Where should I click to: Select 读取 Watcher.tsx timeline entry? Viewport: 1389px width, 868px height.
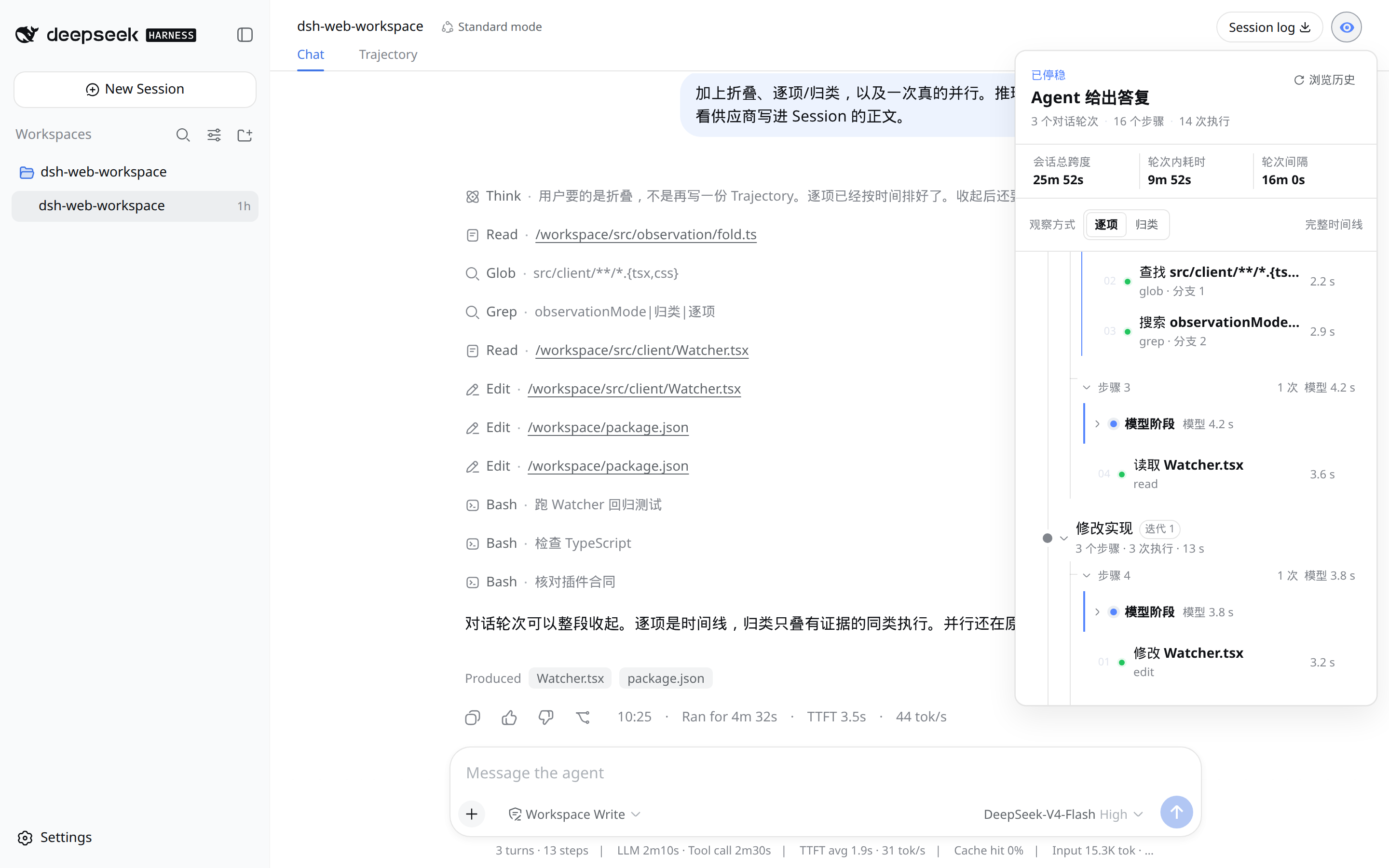click(1217, 474)
